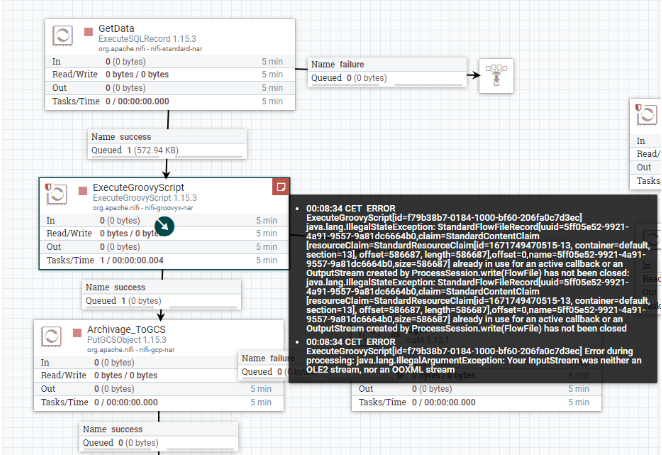662x455 pixels.
Task: Click the 'ExecuteSQLRecord 1.15.3' type label
Action: click(x=147, y=39)
